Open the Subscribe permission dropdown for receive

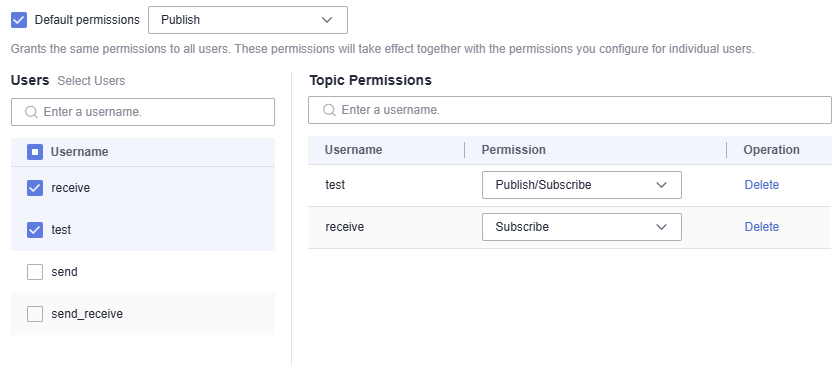tap(582, 227)
